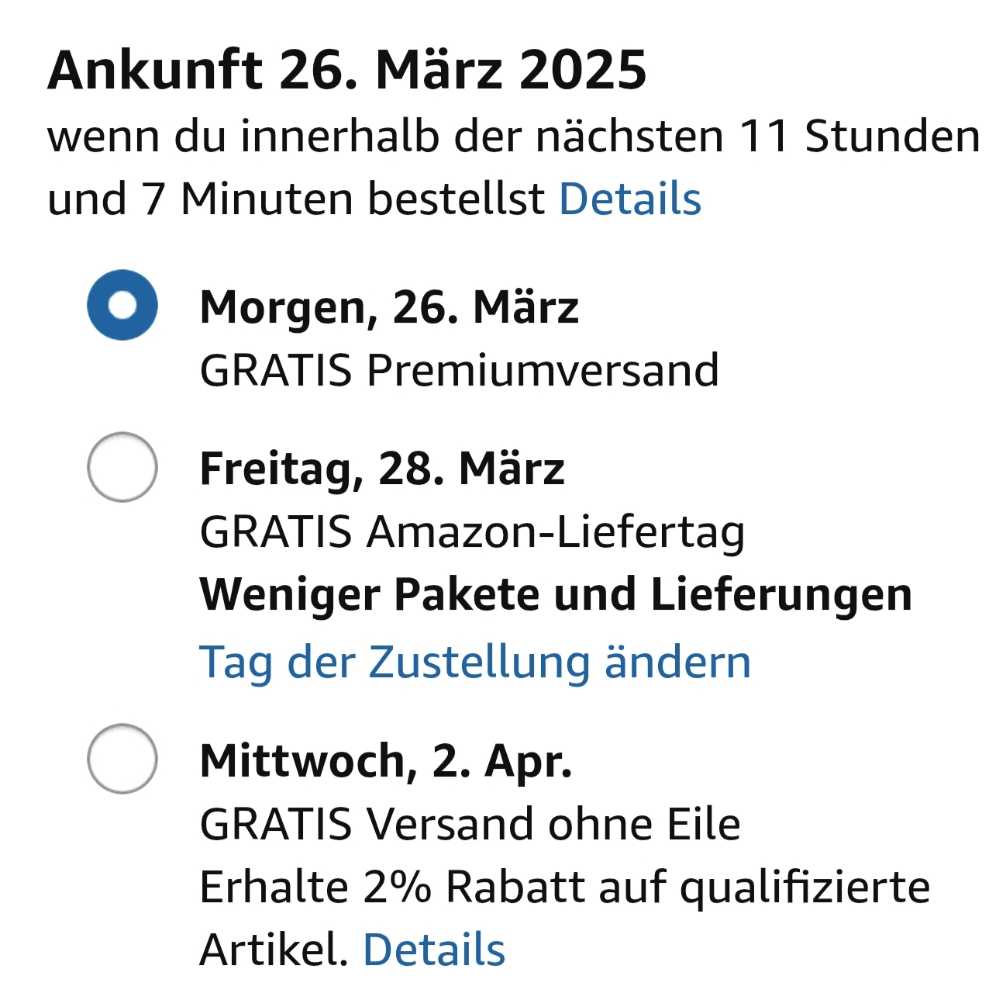The image size is (989, 1000).
Task: Click the GRATIS Premiumversand text
Action: [x=459, y=371]
